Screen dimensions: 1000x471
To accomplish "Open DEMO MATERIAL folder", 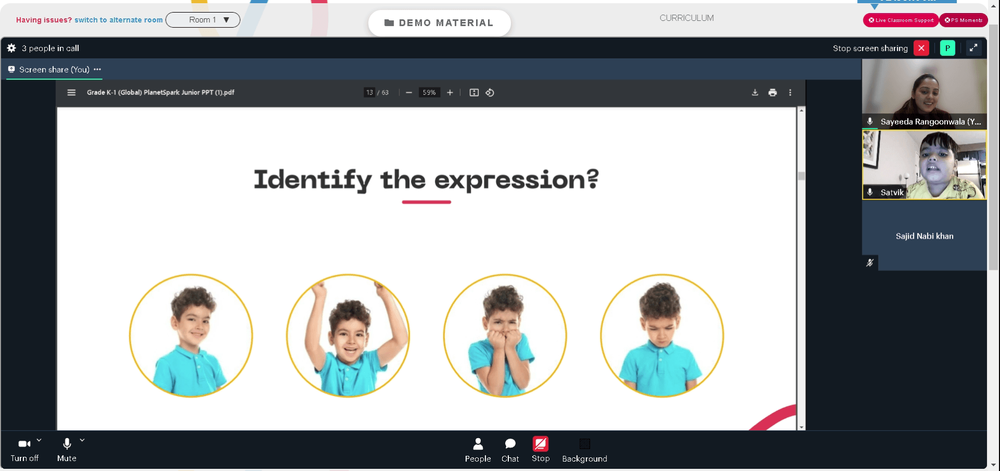I will point(439,23).
